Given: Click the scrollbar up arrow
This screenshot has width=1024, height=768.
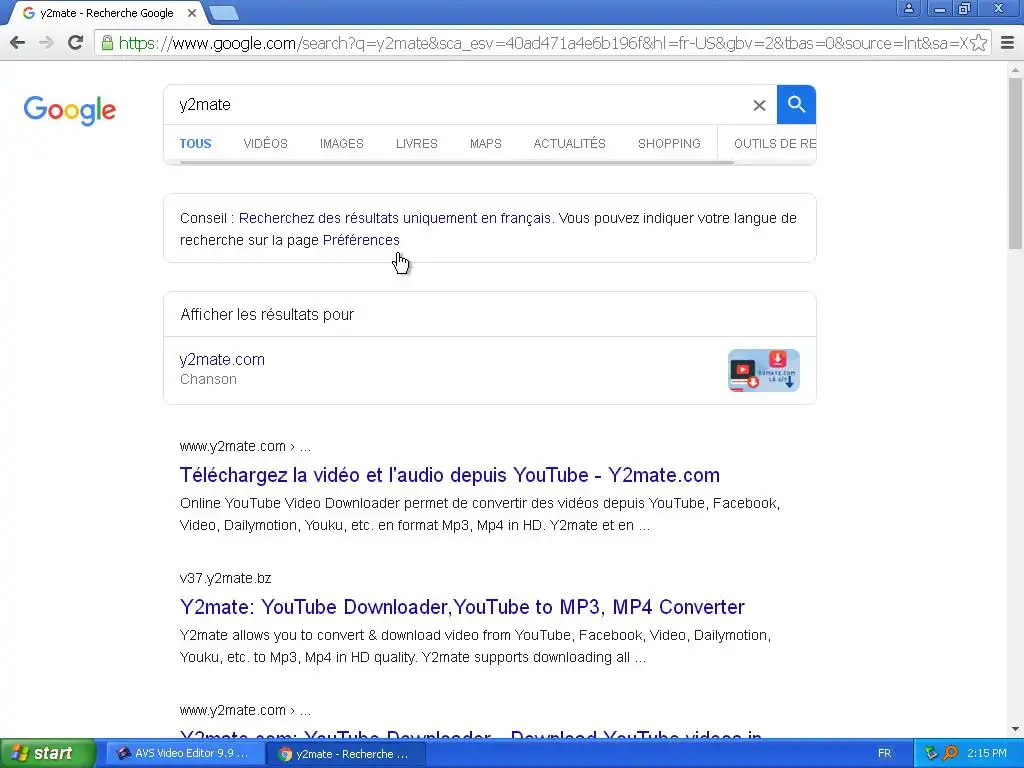Looking at the screenshot, I should tap(1015, 69).
